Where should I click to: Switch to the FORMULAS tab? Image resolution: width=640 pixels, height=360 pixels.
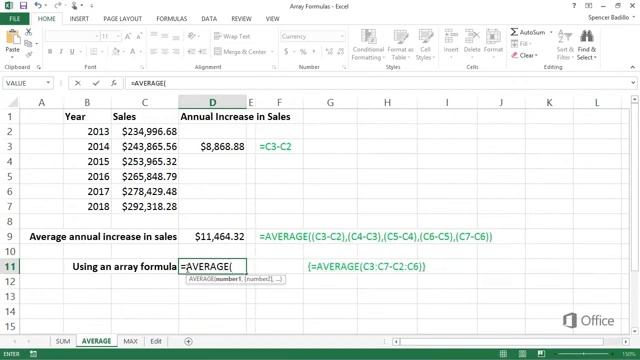(171, 19)
